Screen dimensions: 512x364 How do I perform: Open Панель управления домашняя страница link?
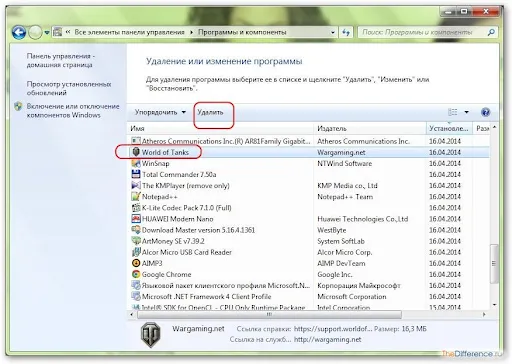[60, 60]
